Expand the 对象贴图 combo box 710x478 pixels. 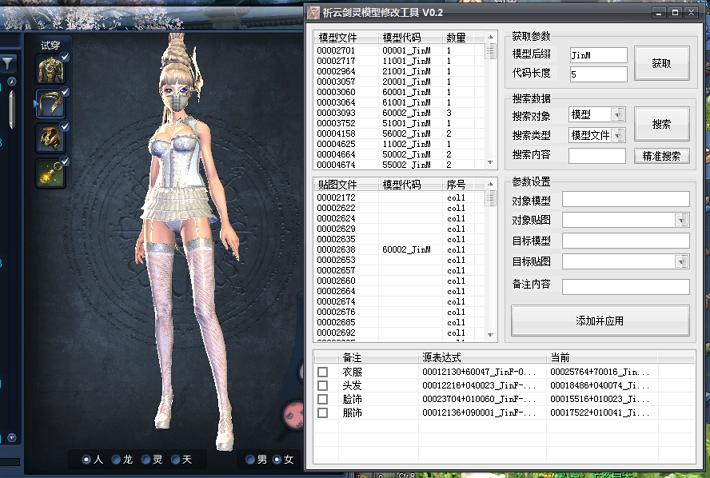click(x=681, y=220)
